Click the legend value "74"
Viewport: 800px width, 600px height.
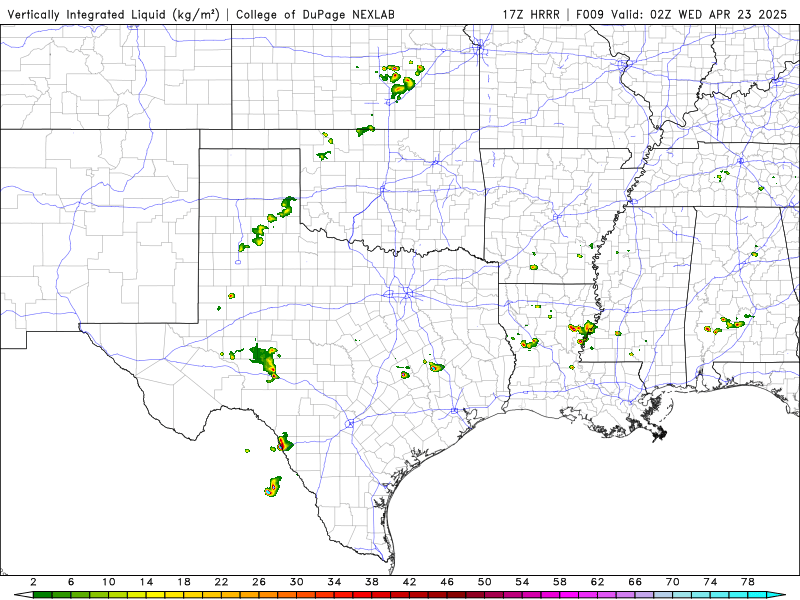pos(711,582)
